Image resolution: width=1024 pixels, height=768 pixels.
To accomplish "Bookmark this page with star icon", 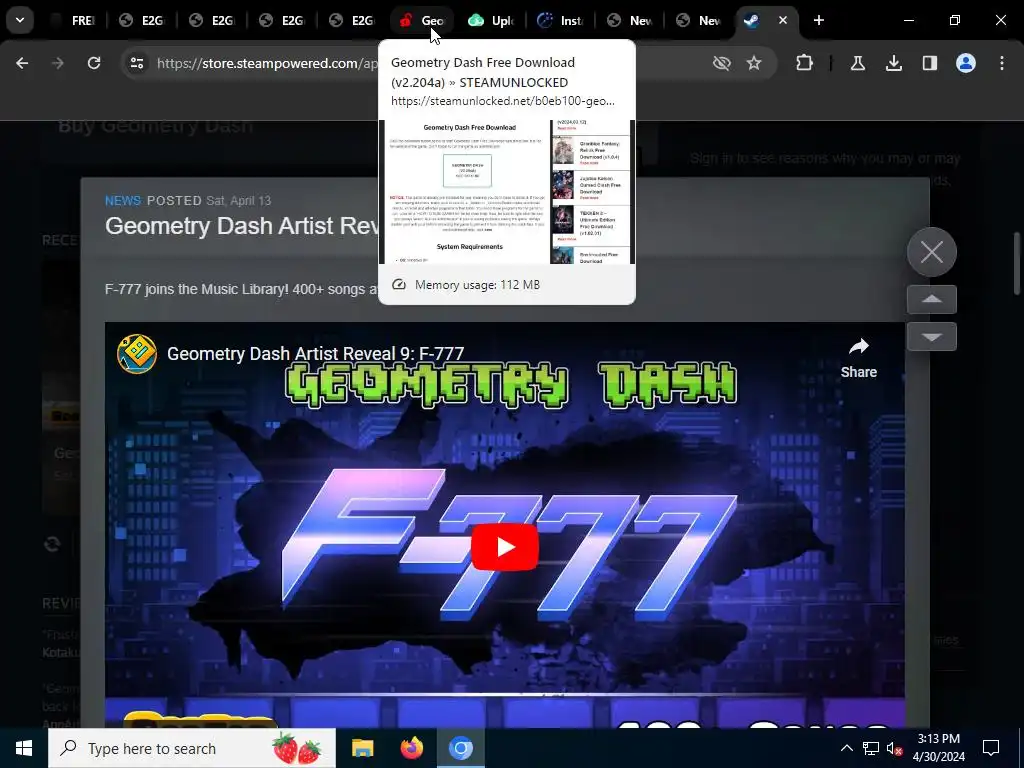I will point(754,63).
